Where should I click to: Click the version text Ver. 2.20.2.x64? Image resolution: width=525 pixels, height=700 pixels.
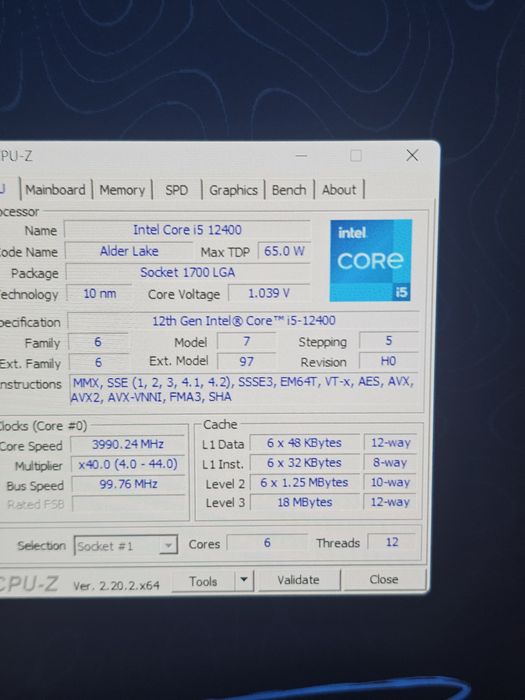[x=116, y=585]
